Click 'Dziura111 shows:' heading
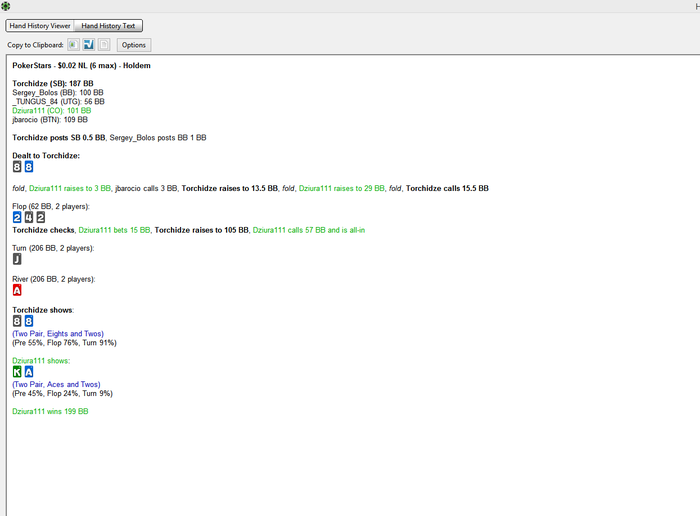 (x=41, y=361)
